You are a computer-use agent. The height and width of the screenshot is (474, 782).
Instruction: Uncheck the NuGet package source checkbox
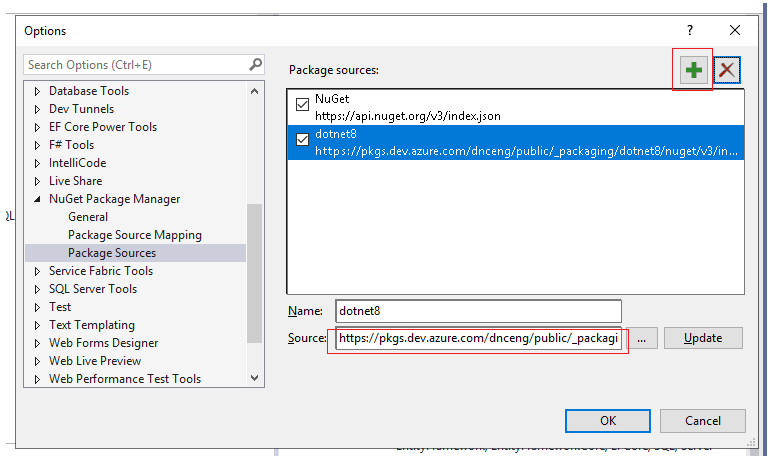[x=302, y=104]
